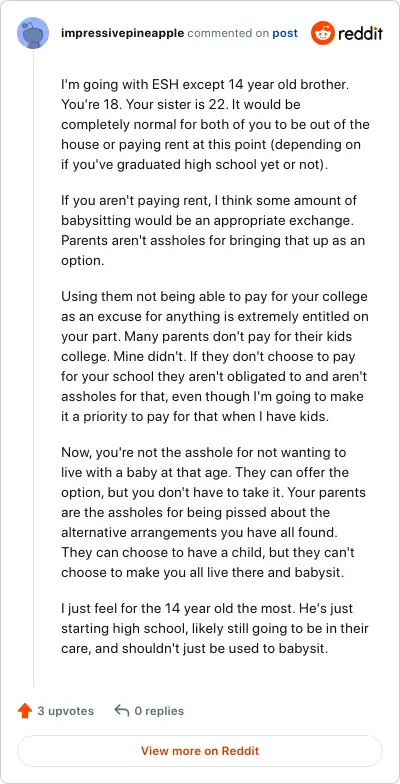Click the orange upvote arrow icon
Screen dimensions: 400x784
pyautogui.click(x=25, y=710)
